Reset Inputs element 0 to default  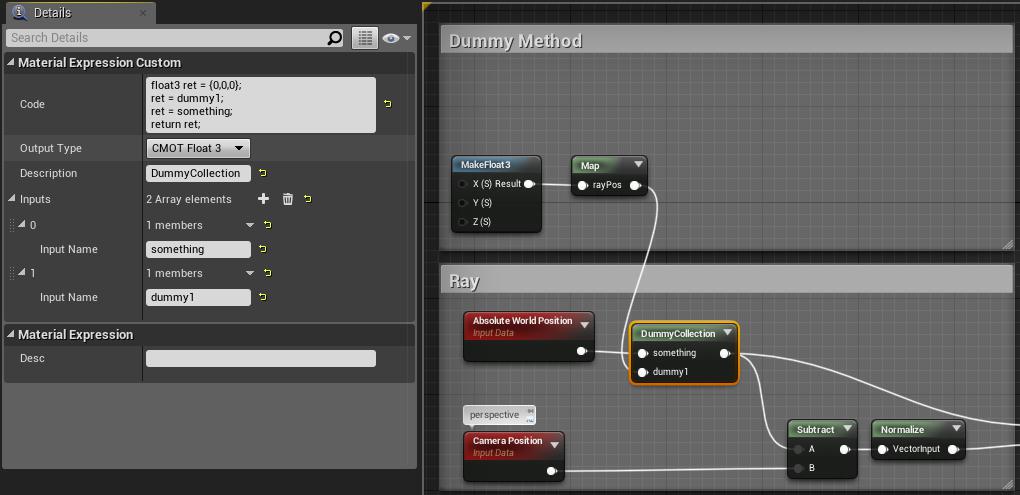click(x=267, y=225)
